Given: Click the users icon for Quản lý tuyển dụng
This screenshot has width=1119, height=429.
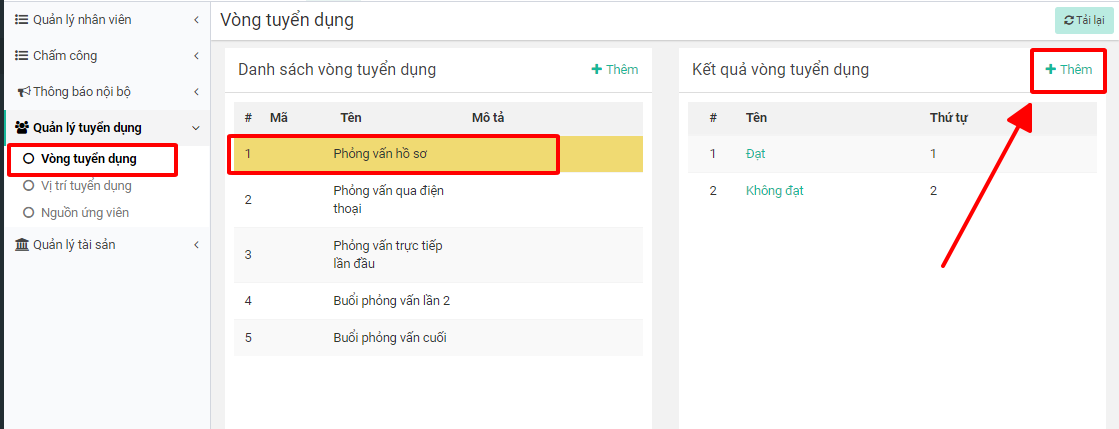Looking at the screenshot, I should coord(22,128).
